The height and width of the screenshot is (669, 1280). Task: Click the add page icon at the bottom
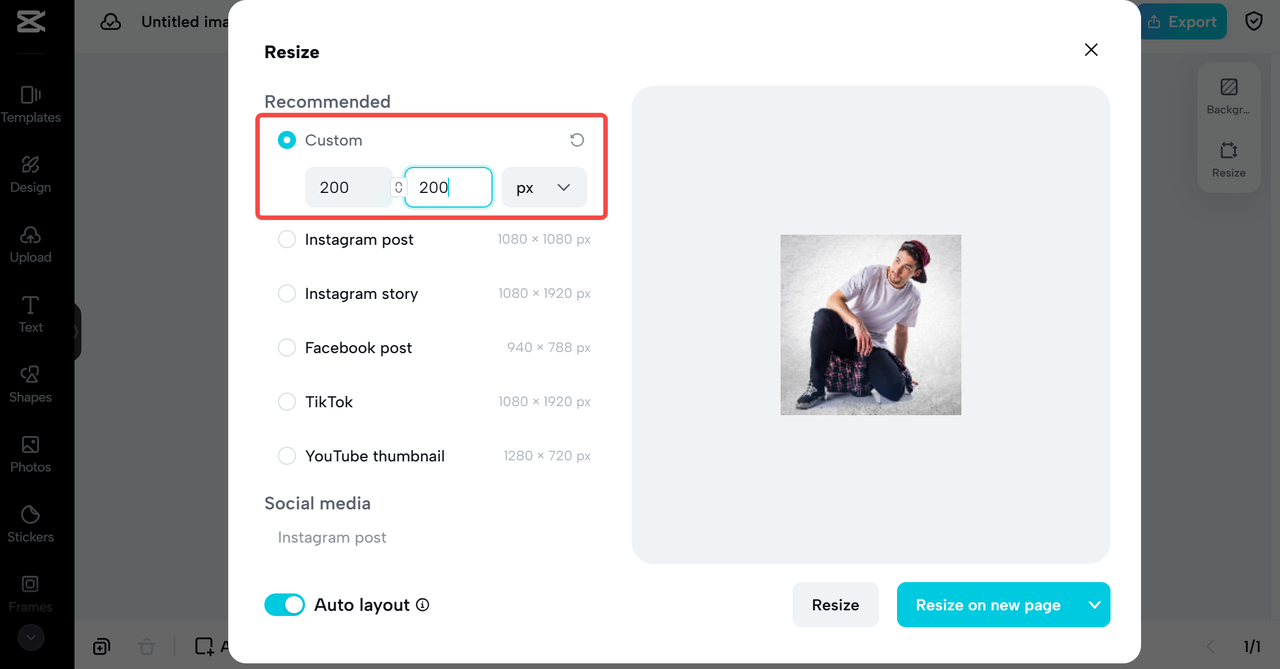coord(101,647)
